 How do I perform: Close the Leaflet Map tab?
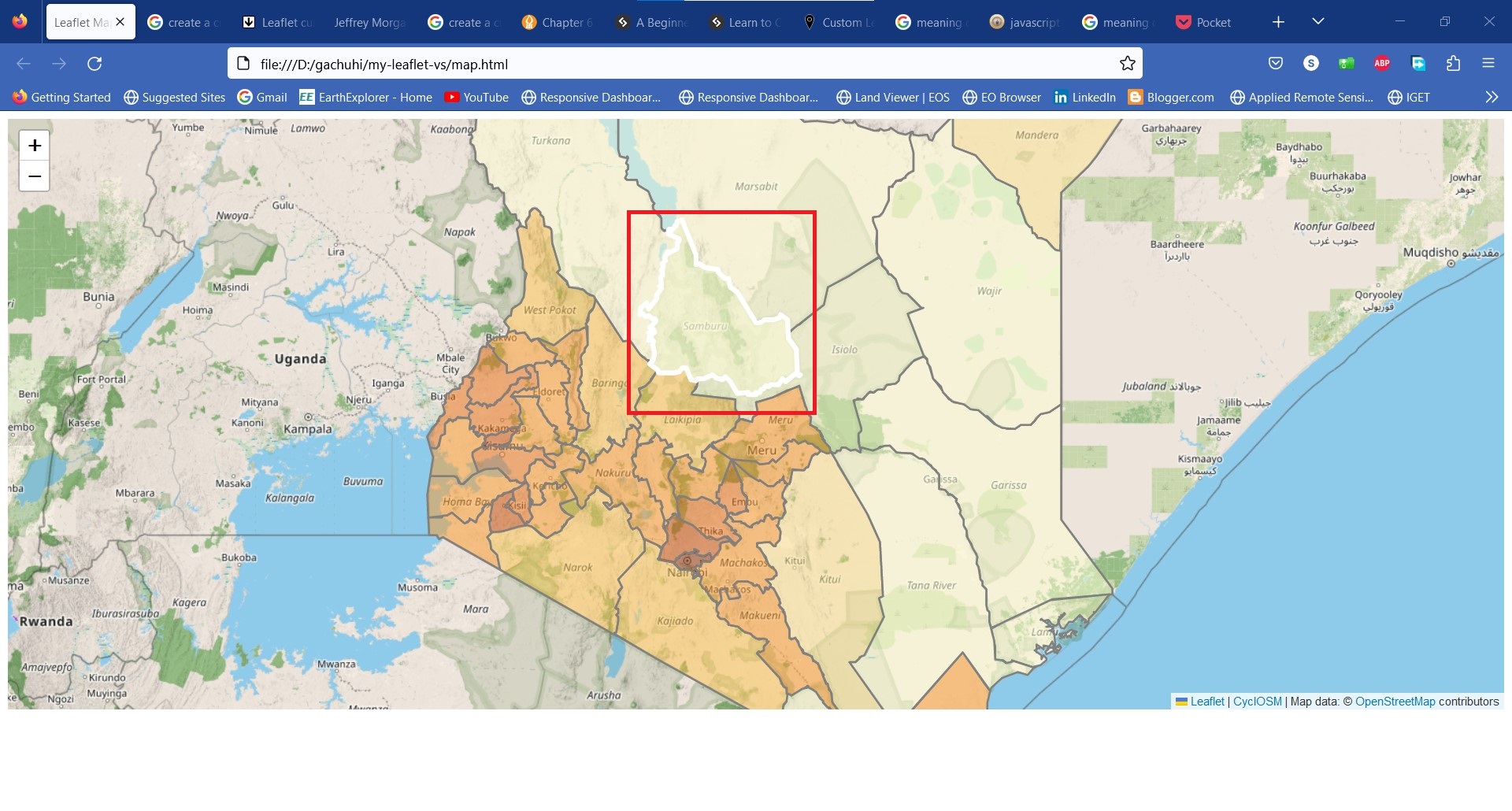(x=120, y=22)
